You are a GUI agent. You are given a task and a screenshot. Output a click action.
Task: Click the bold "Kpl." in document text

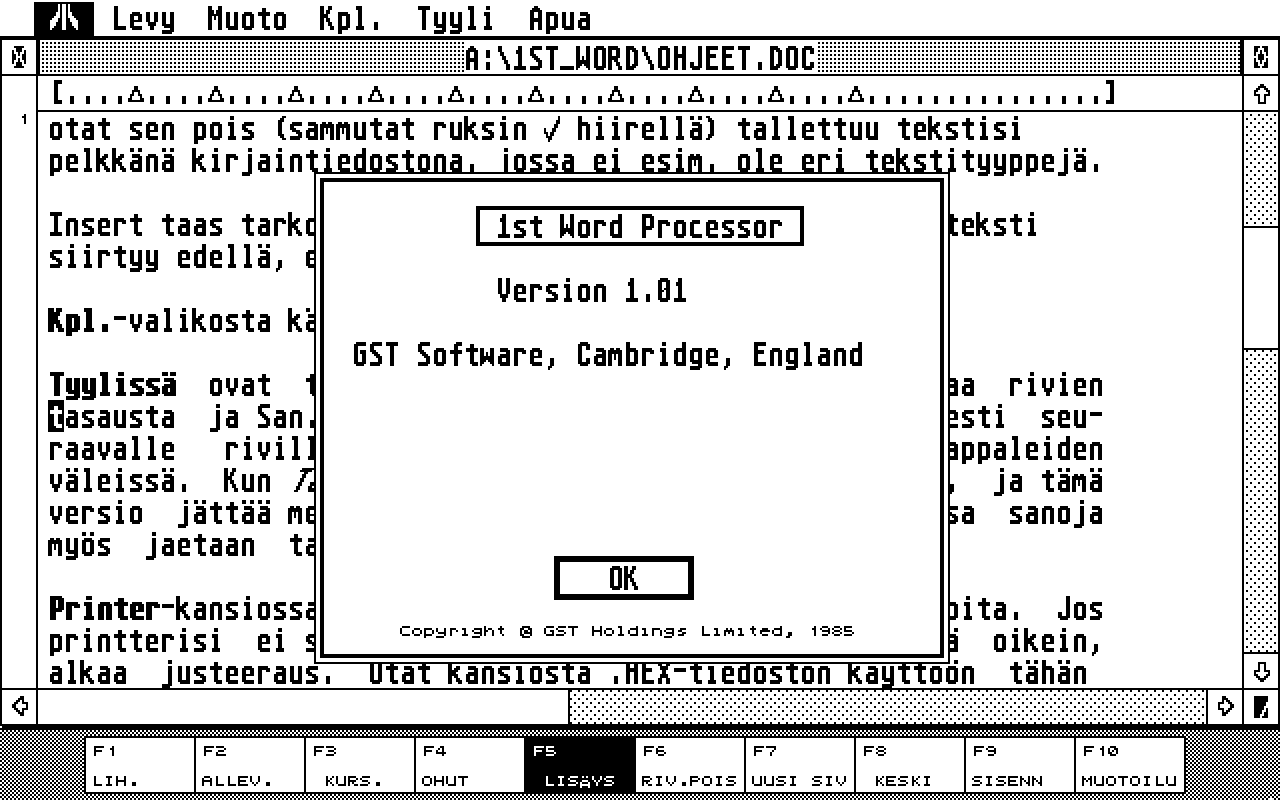[81, 322]
